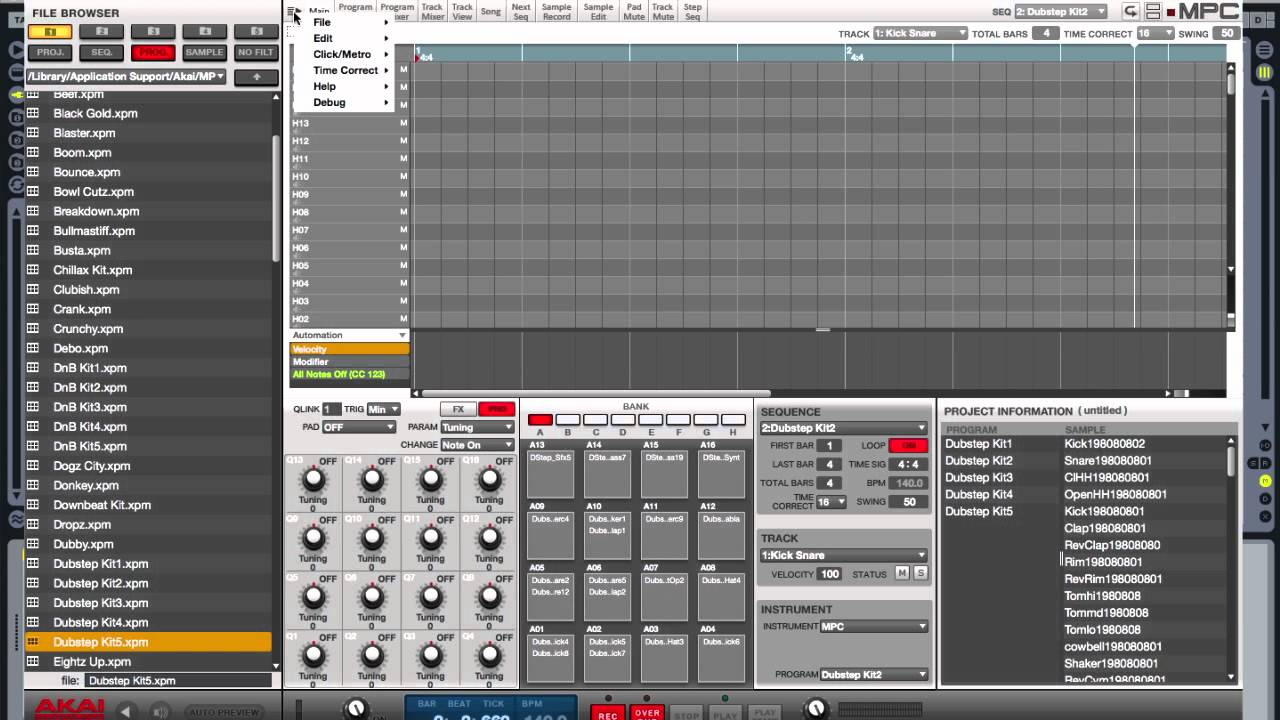This screenshot has height=720, width=1280.
Task: Open the SEQ 2: Dubstep Kit2 dropdown
Action: click(1061, 12)
